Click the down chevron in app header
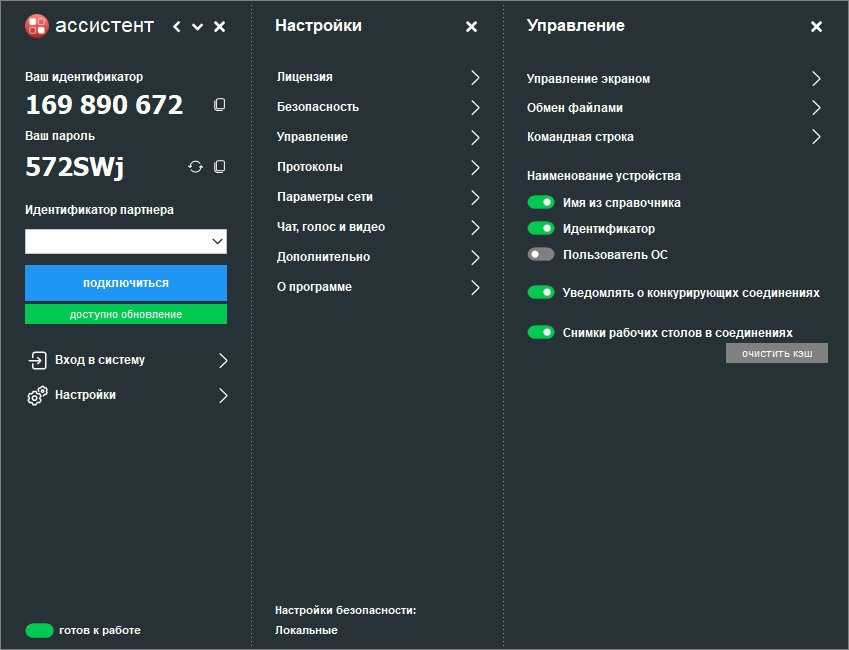 (x=198, y=27)
